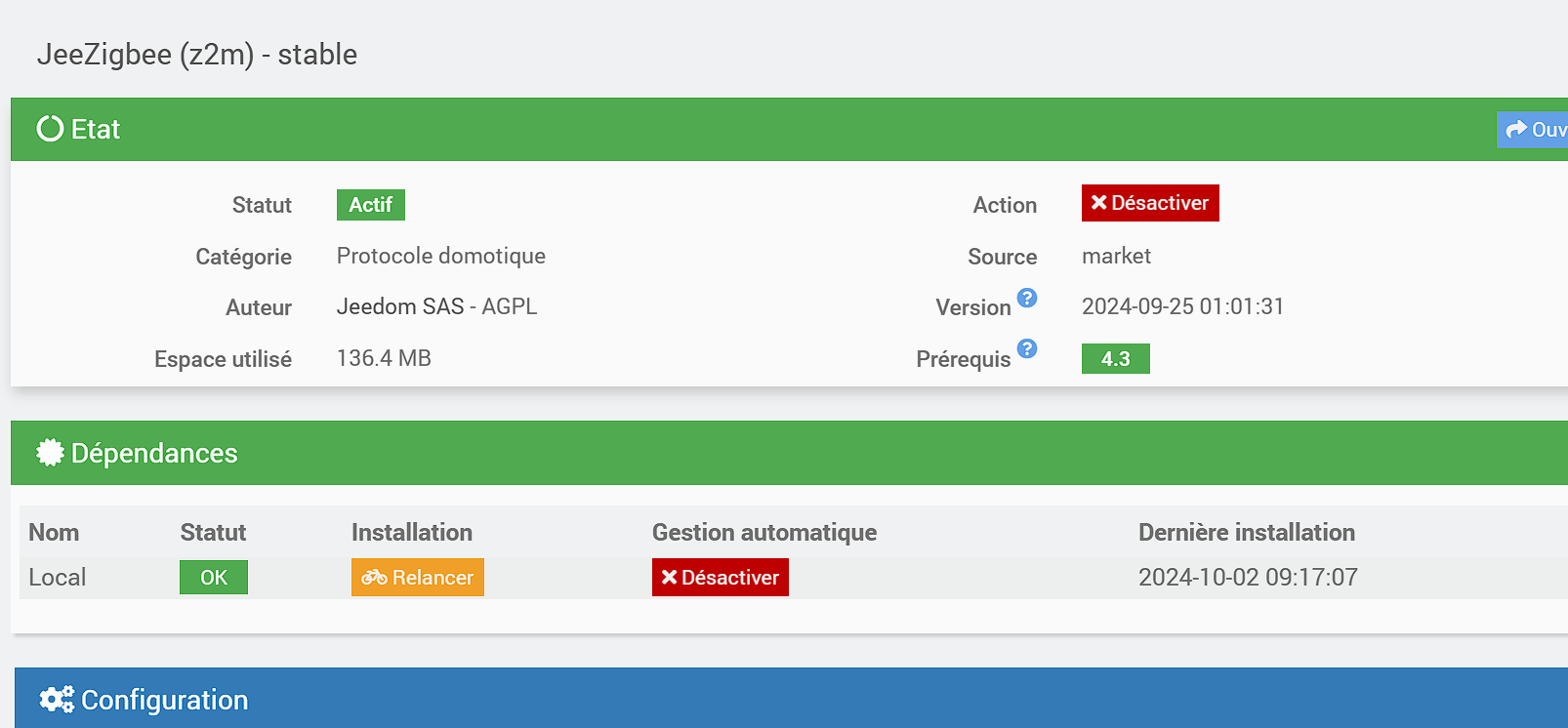1568x728 pixels.
Task: Click the Version help question mark icon
Action: (x=1027, y=298)
